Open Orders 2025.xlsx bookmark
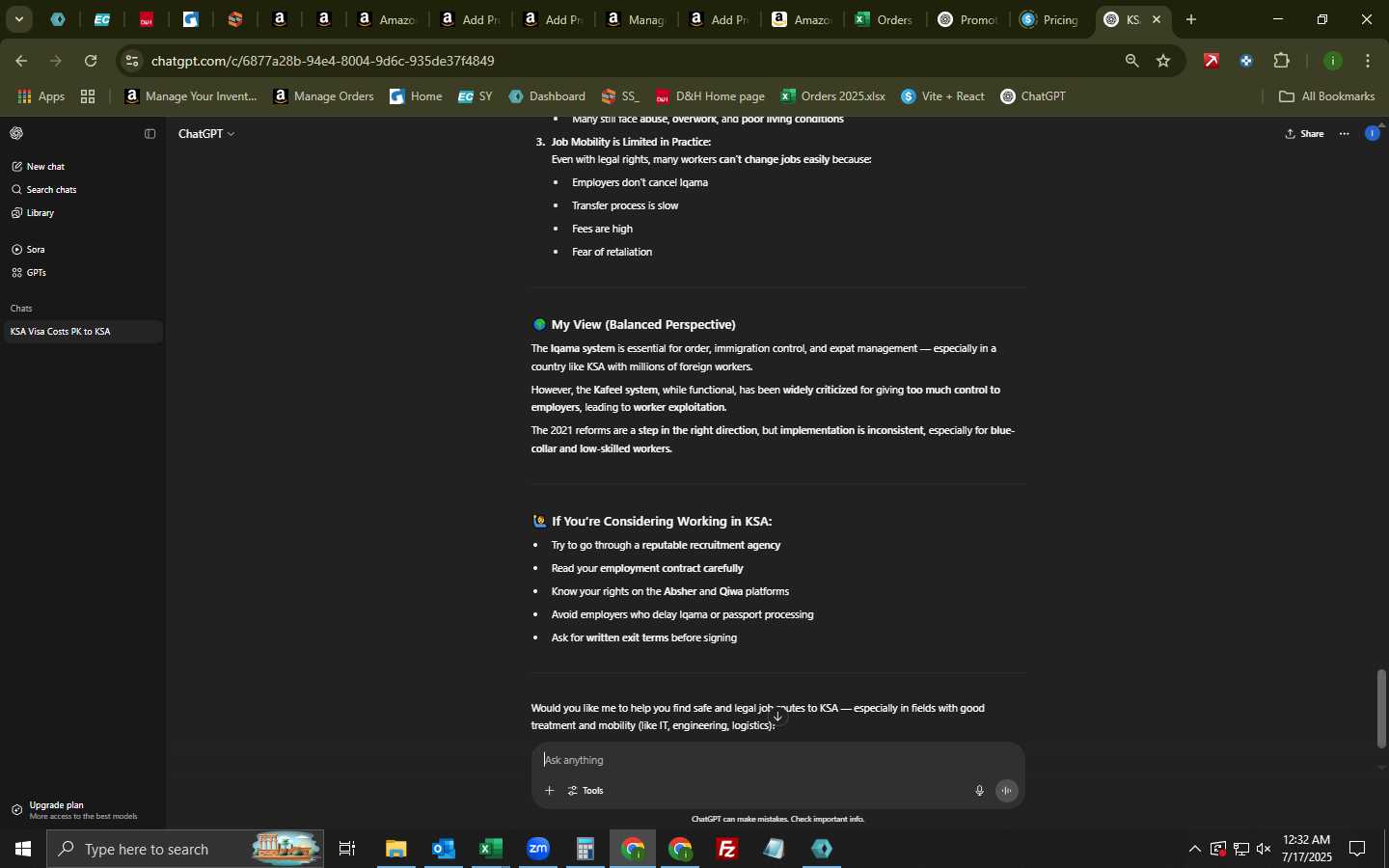The image size is (1389, 868). pyautogui.click(x=833, y=96)
